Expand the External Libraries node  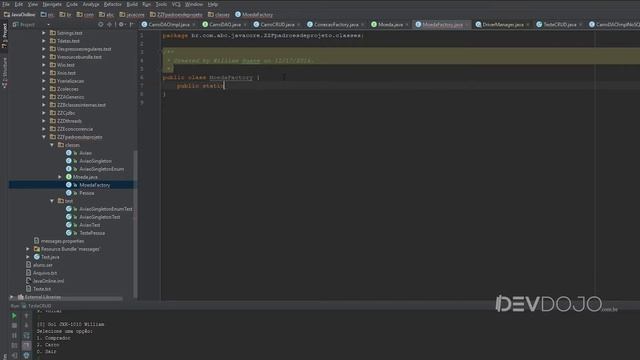pyautogui.click(x=12, y=297)
